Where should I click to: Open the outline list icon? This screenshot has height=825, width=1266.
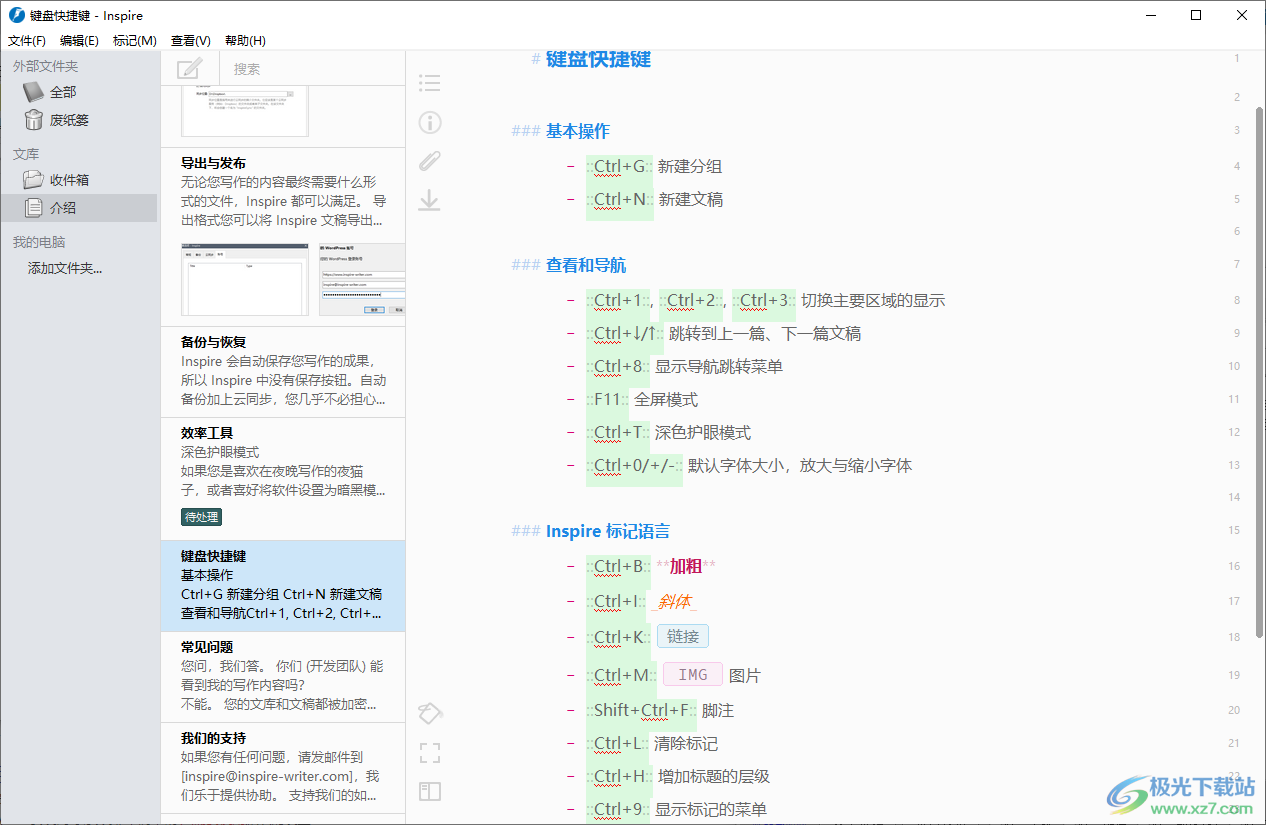pyautogui.click(x=429, y=83)
